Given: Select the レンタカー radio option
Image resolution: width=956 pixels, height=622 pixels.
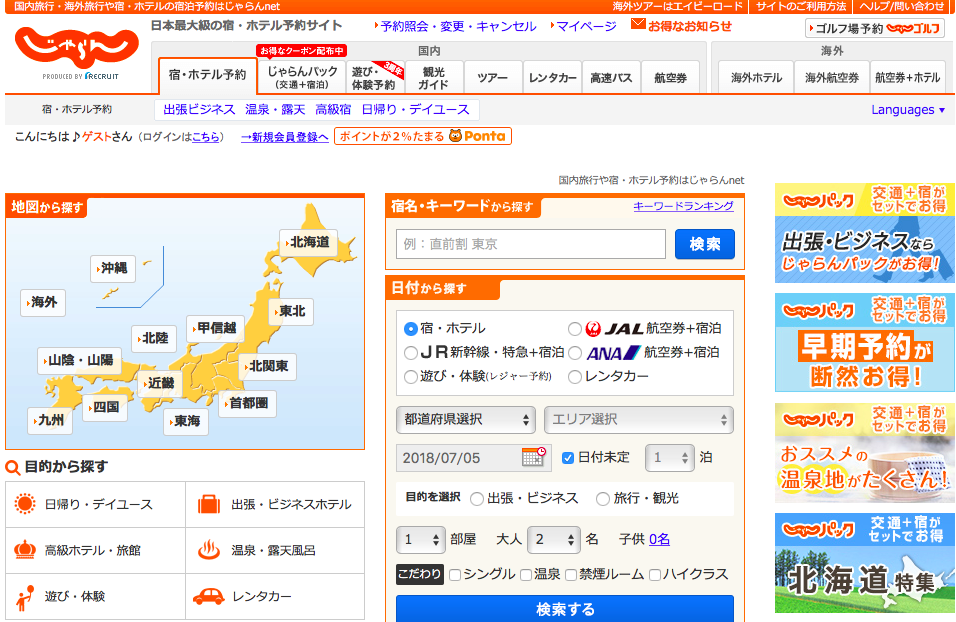Looking at the screenshot, I should coord(574,377).
